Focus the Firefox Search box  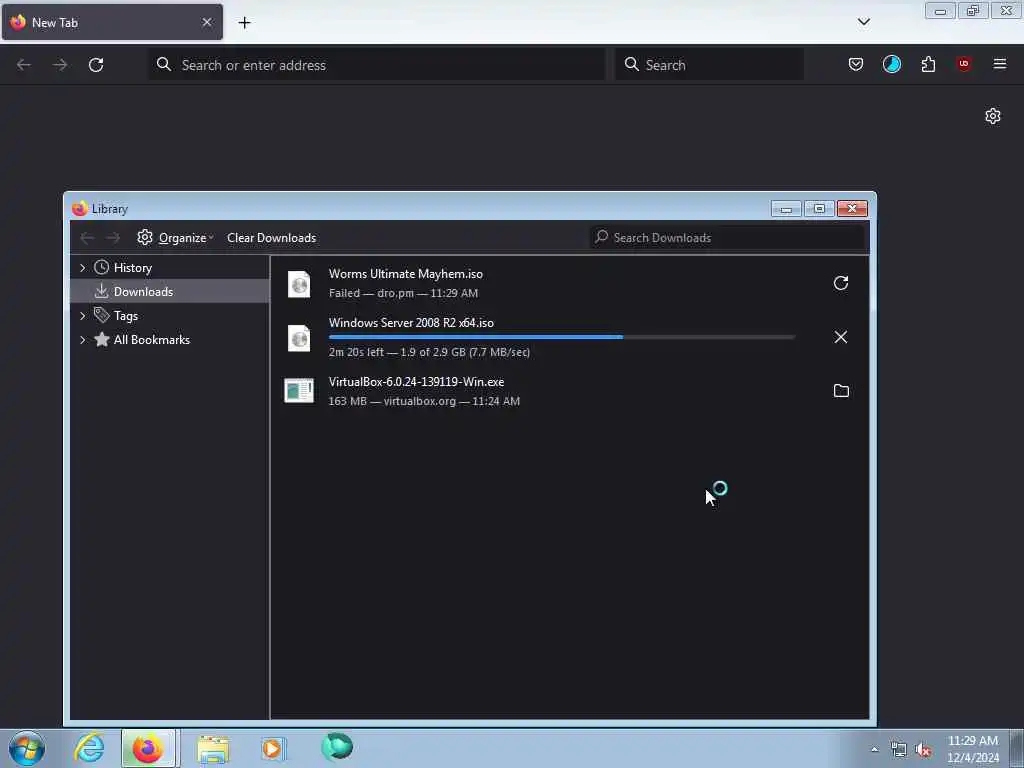click(x=709, y=65)
